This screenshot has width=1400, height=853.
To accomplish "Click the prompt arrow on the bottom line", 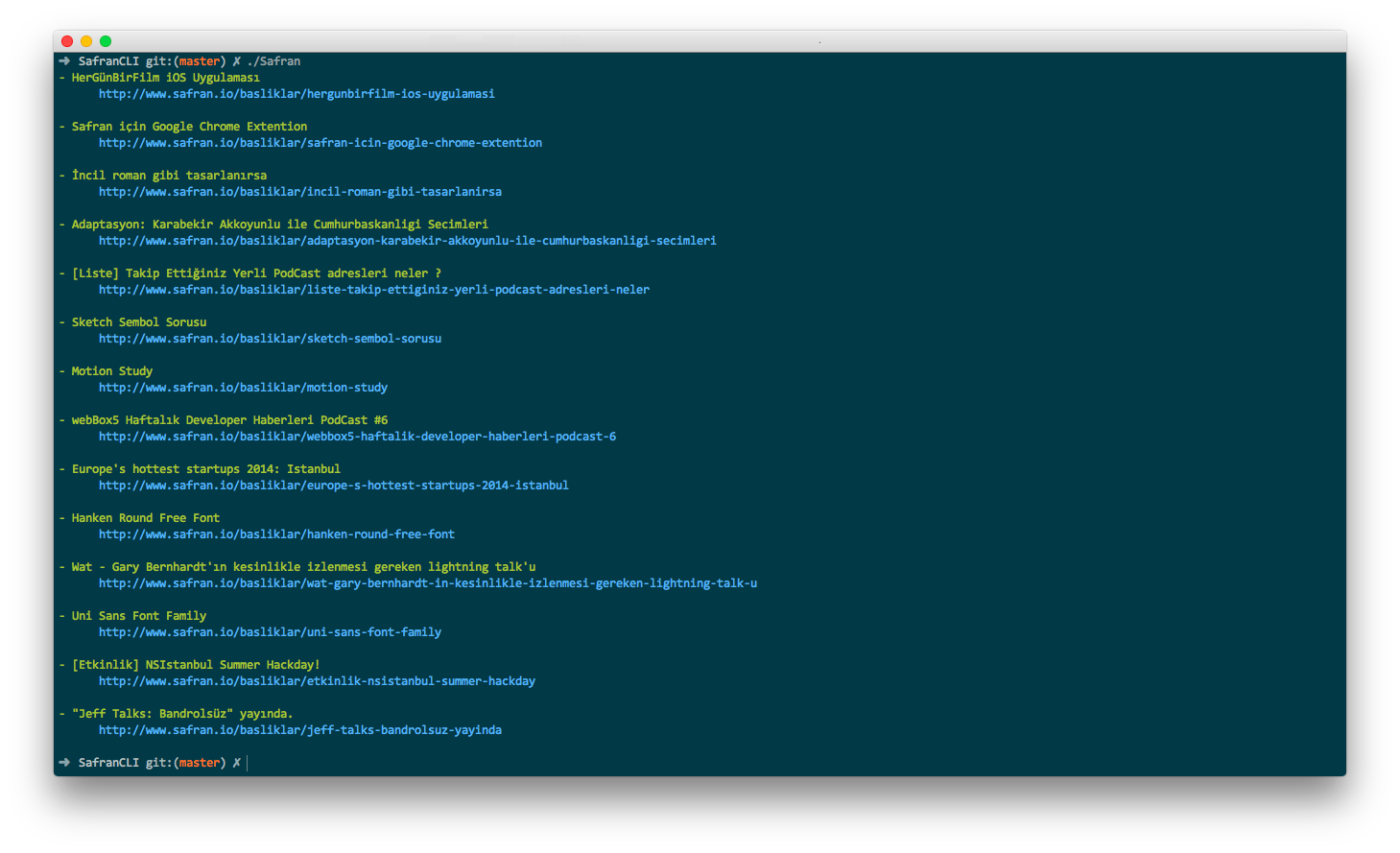I will pyautogui.click(x=64, y=763).
